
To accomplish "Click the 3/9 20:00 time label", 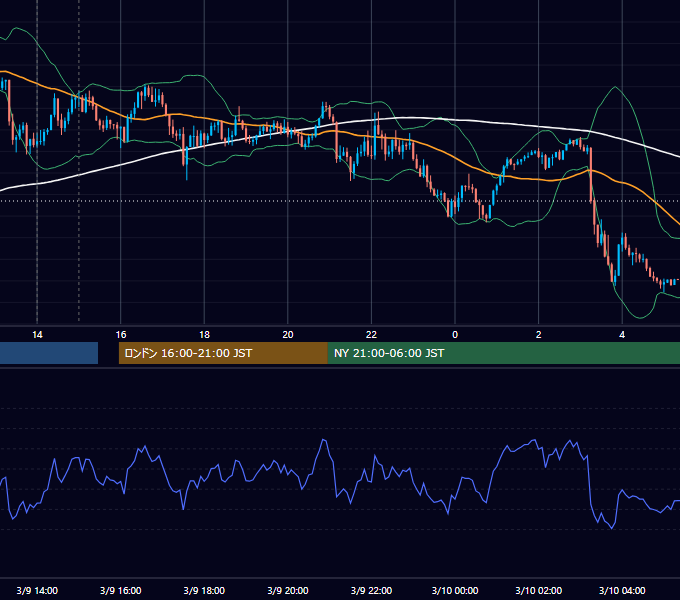I will coord(288,590).
